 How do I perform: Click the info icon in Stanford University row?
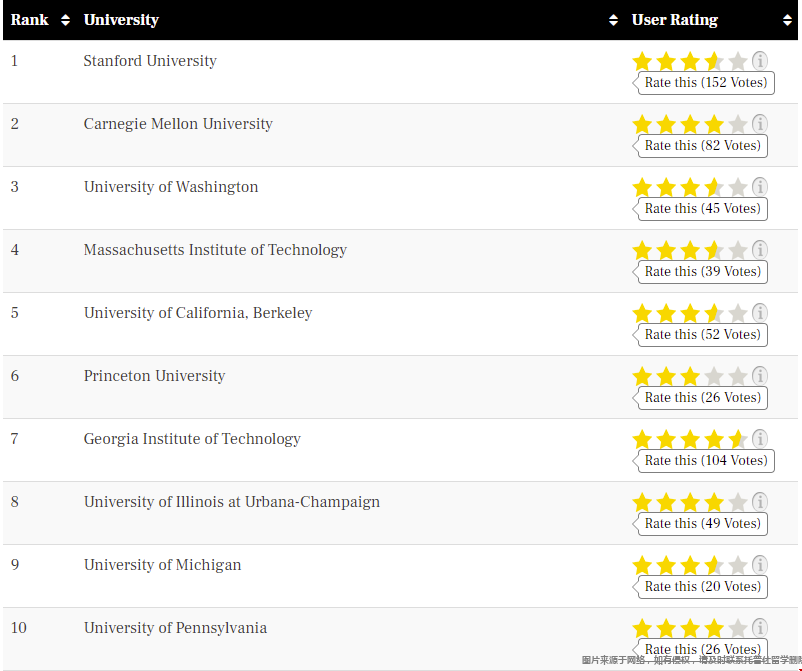coord(760,61)
